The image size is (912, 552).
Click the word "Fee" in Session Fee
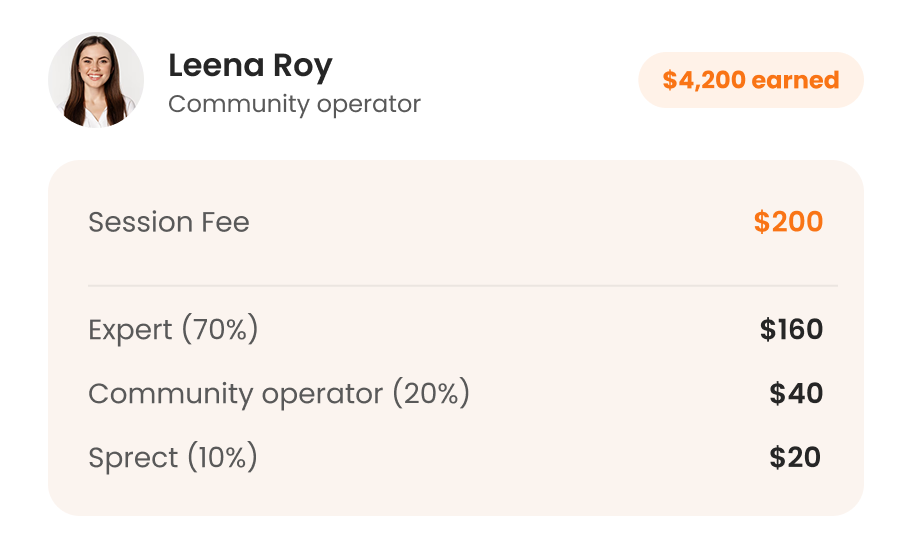(225, 222)
